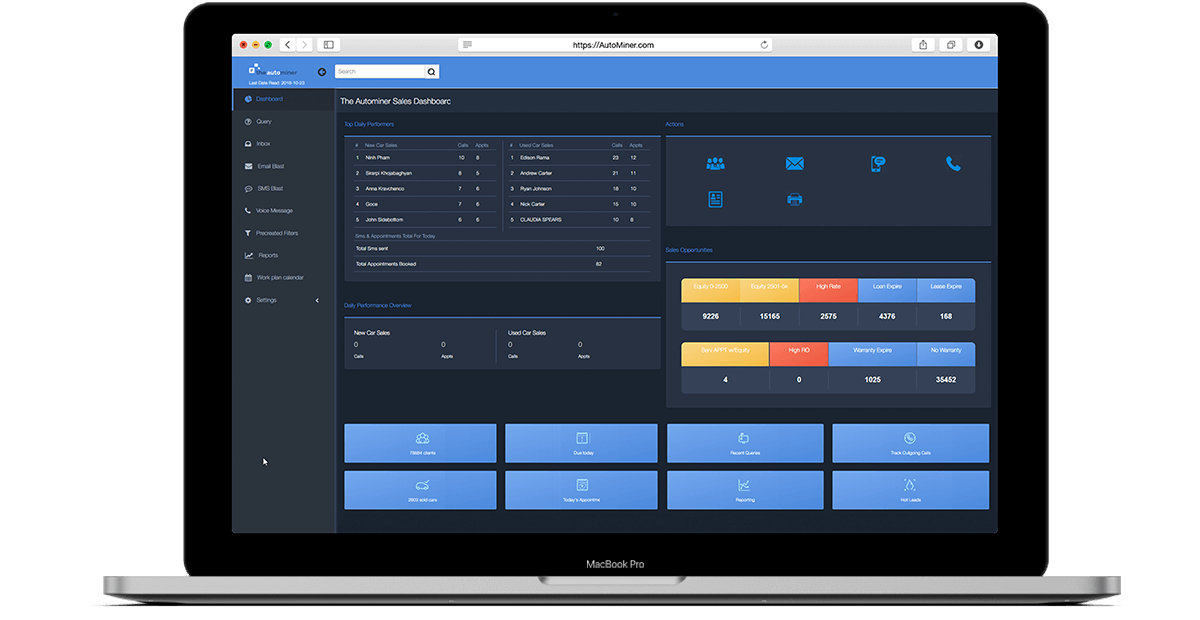
Task: Click the Edison Rama row
Action: click(x=580, y=157)
